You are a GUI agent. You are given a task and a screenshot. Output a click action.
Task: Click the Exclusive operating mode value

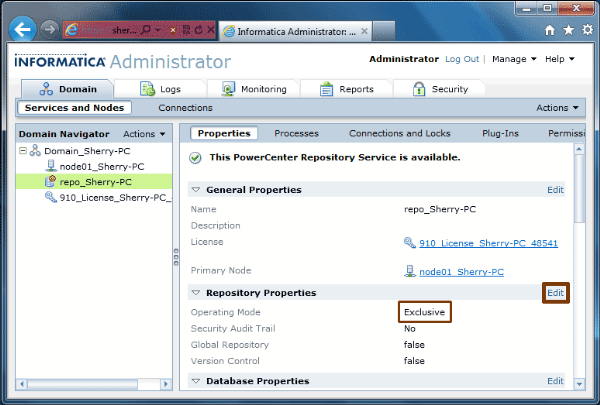pos(424,312)
